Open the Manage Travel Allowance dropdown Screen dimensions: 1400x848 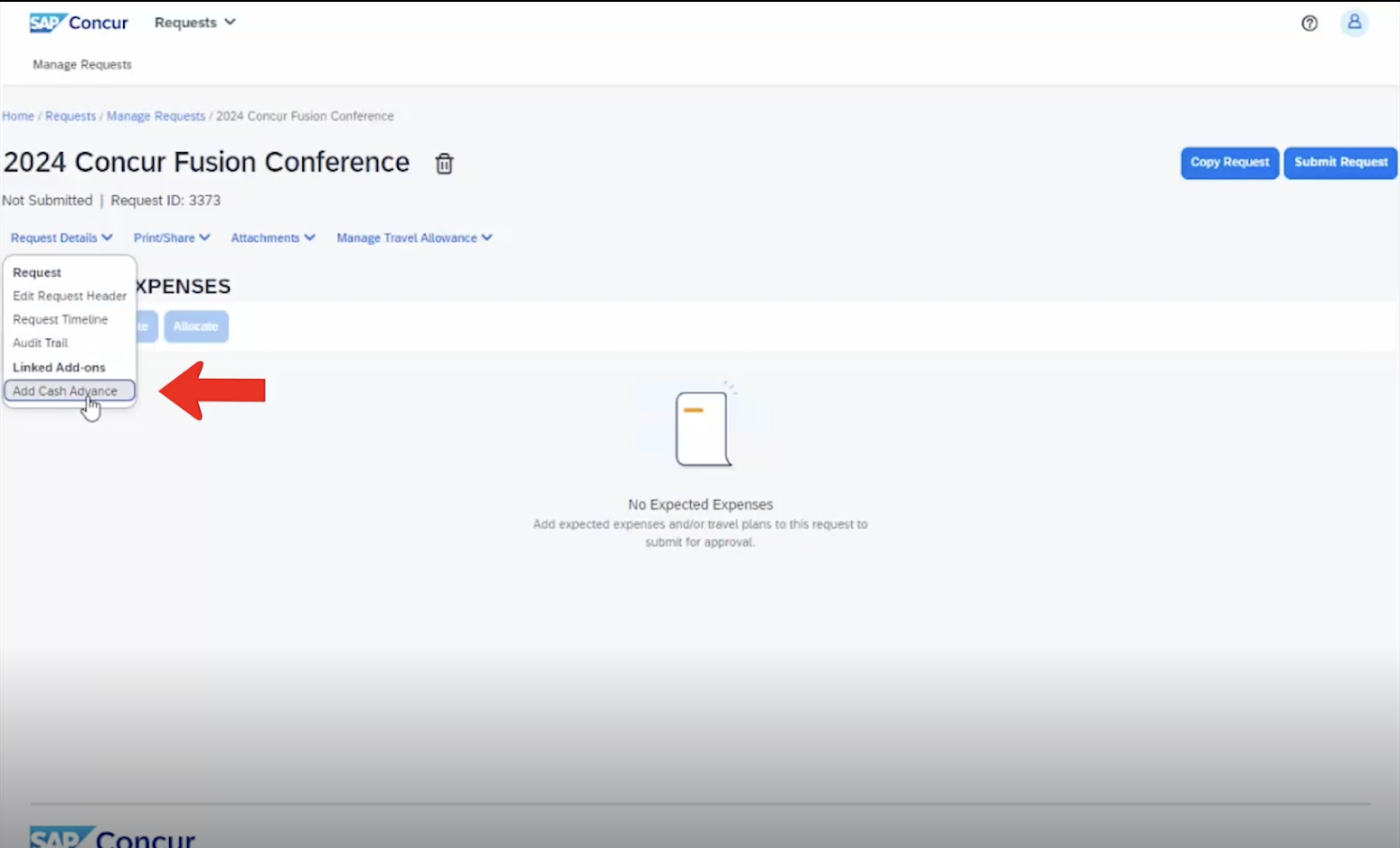tap(414, 238)
